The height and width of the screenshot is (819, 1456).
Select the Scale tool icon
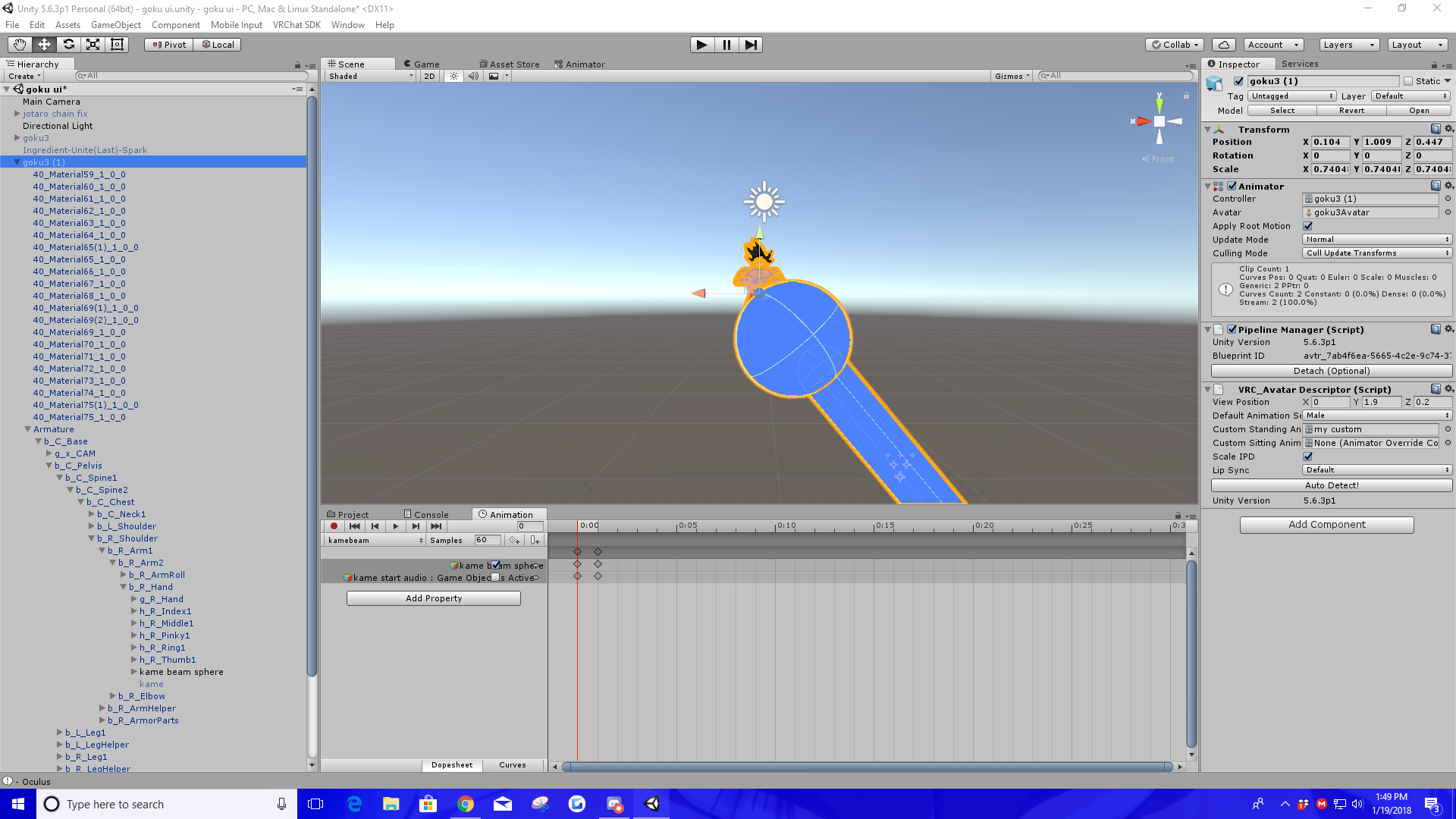93,45
